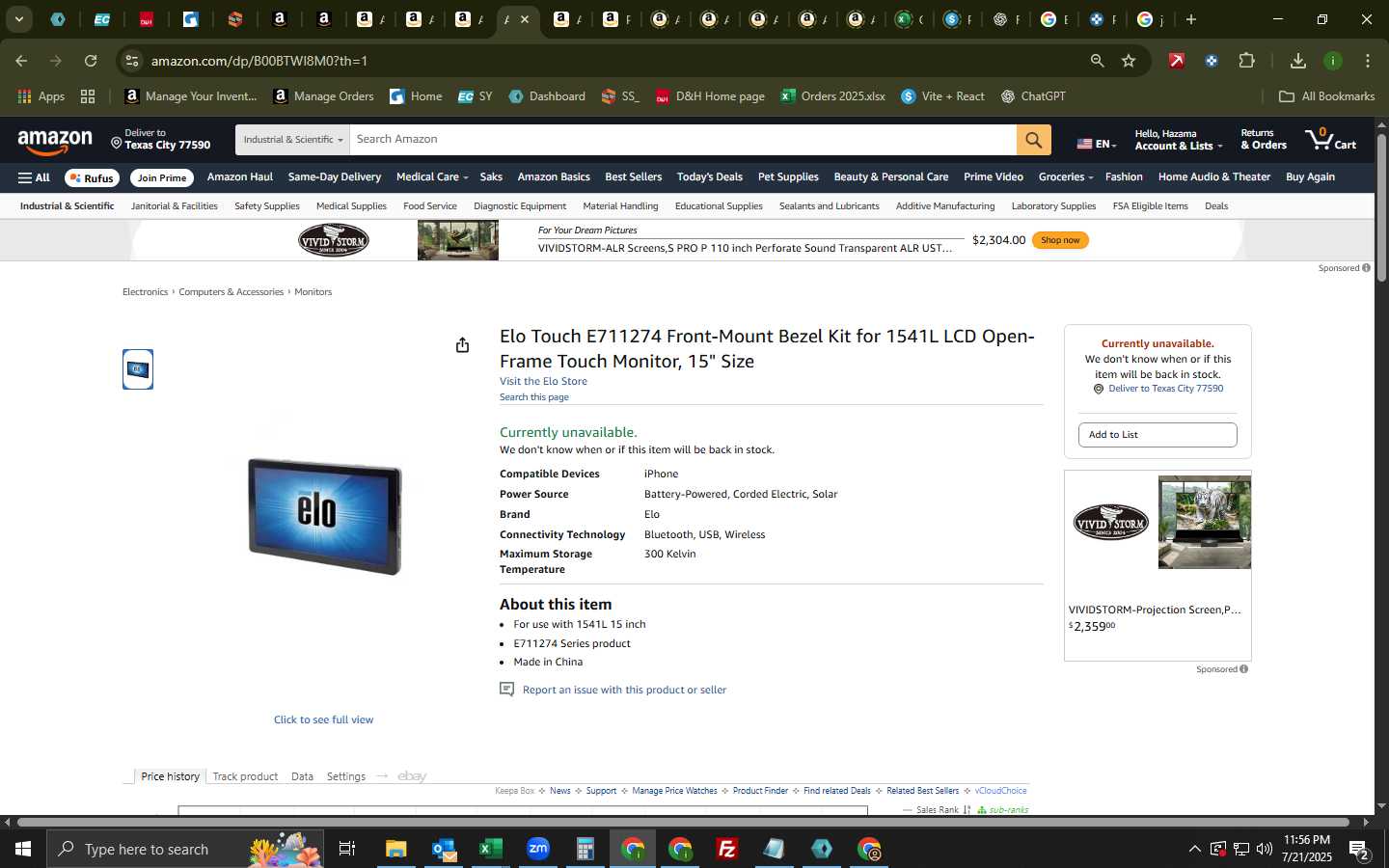This screenshot has height=868, width=1389.
Task: Open Outlook from the taskbar
Action: click(x=444, y=849)
